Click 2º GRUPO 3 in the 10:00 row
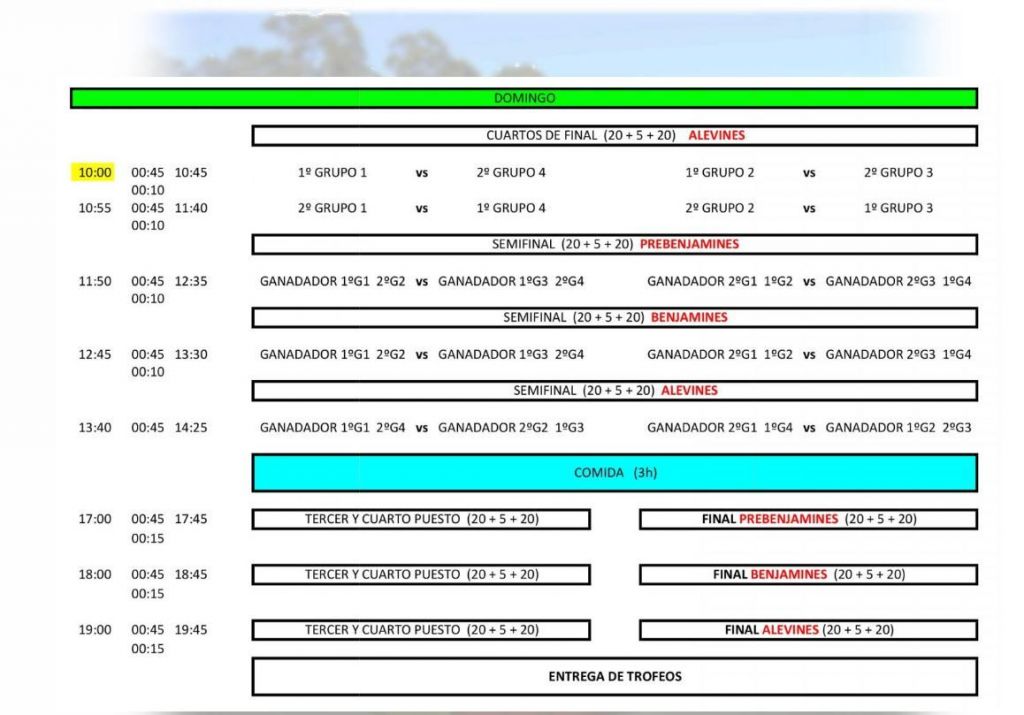This screenshot has width=1024, height=715. (898, 172)
